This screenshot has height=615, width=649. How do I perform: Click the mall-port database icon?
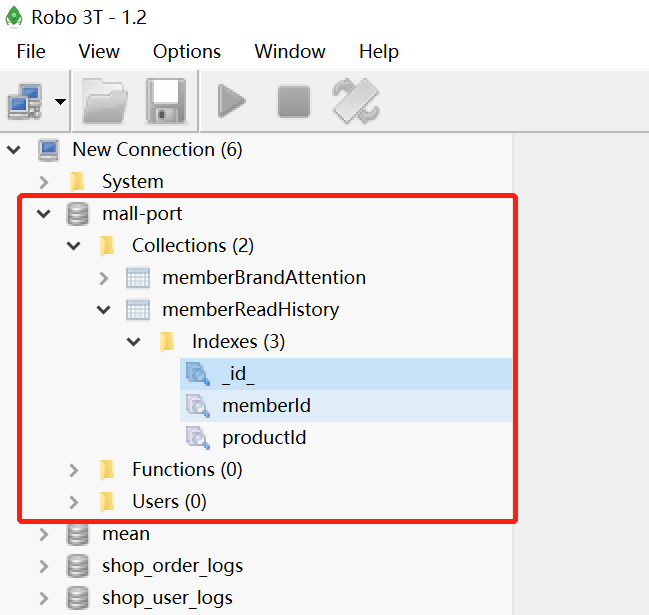[77, 214]
